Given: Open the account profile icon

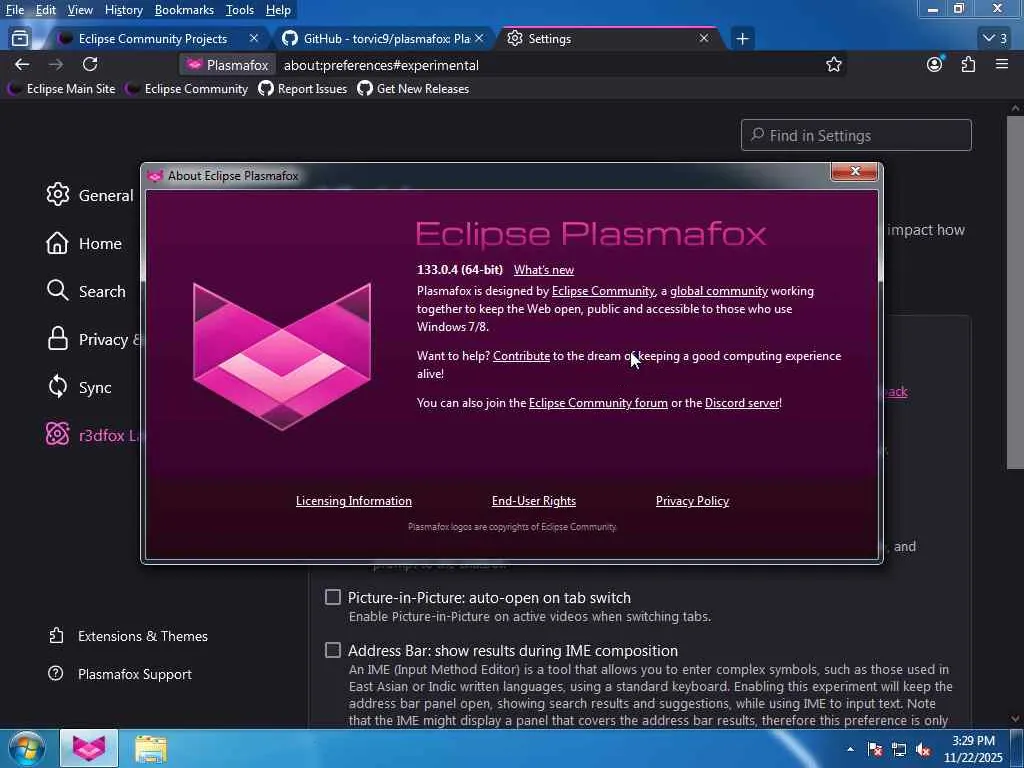Looking at the screenshot, I should click(935, 64).
